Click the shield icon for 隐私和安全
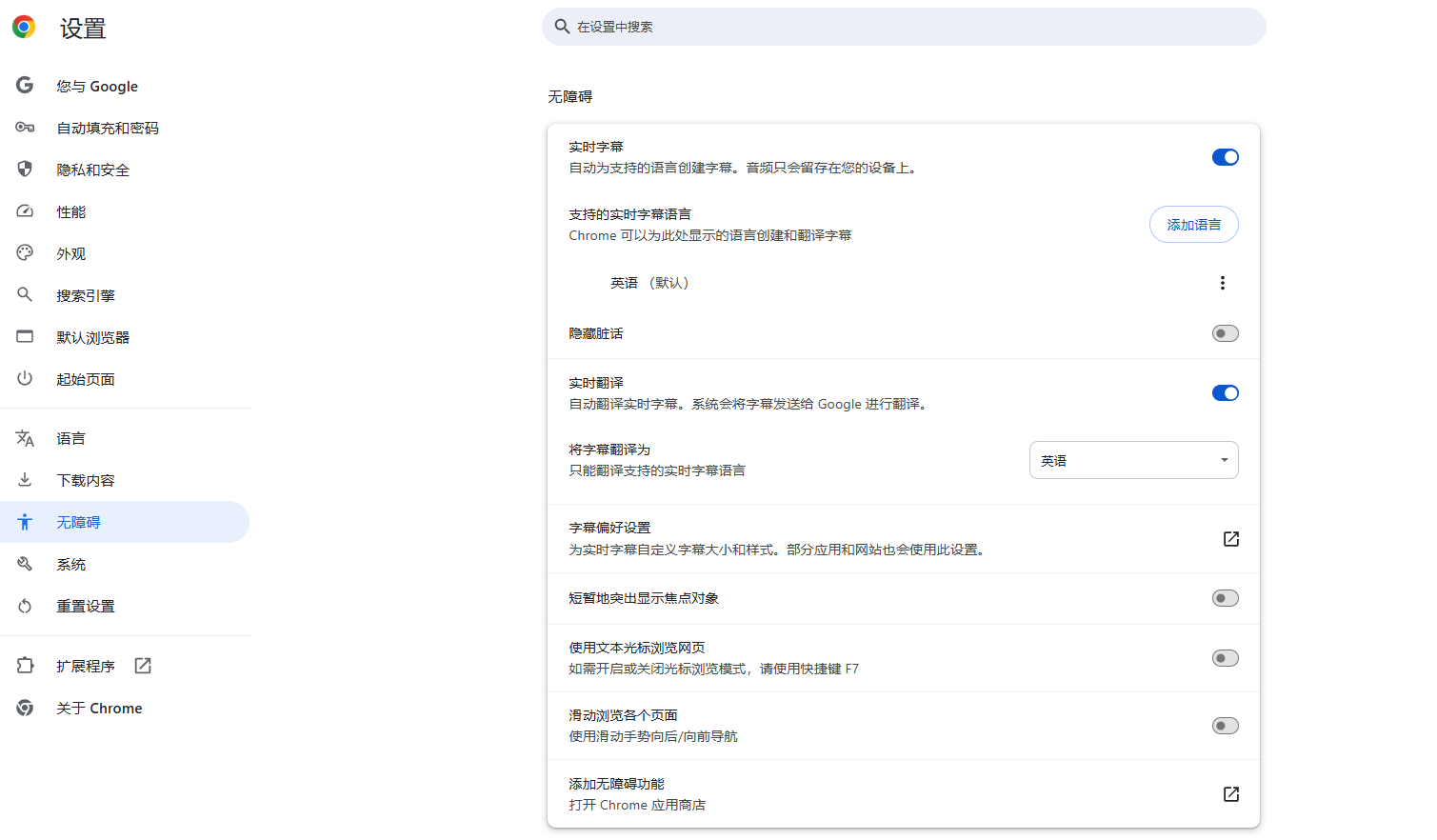 coord(25,170)
